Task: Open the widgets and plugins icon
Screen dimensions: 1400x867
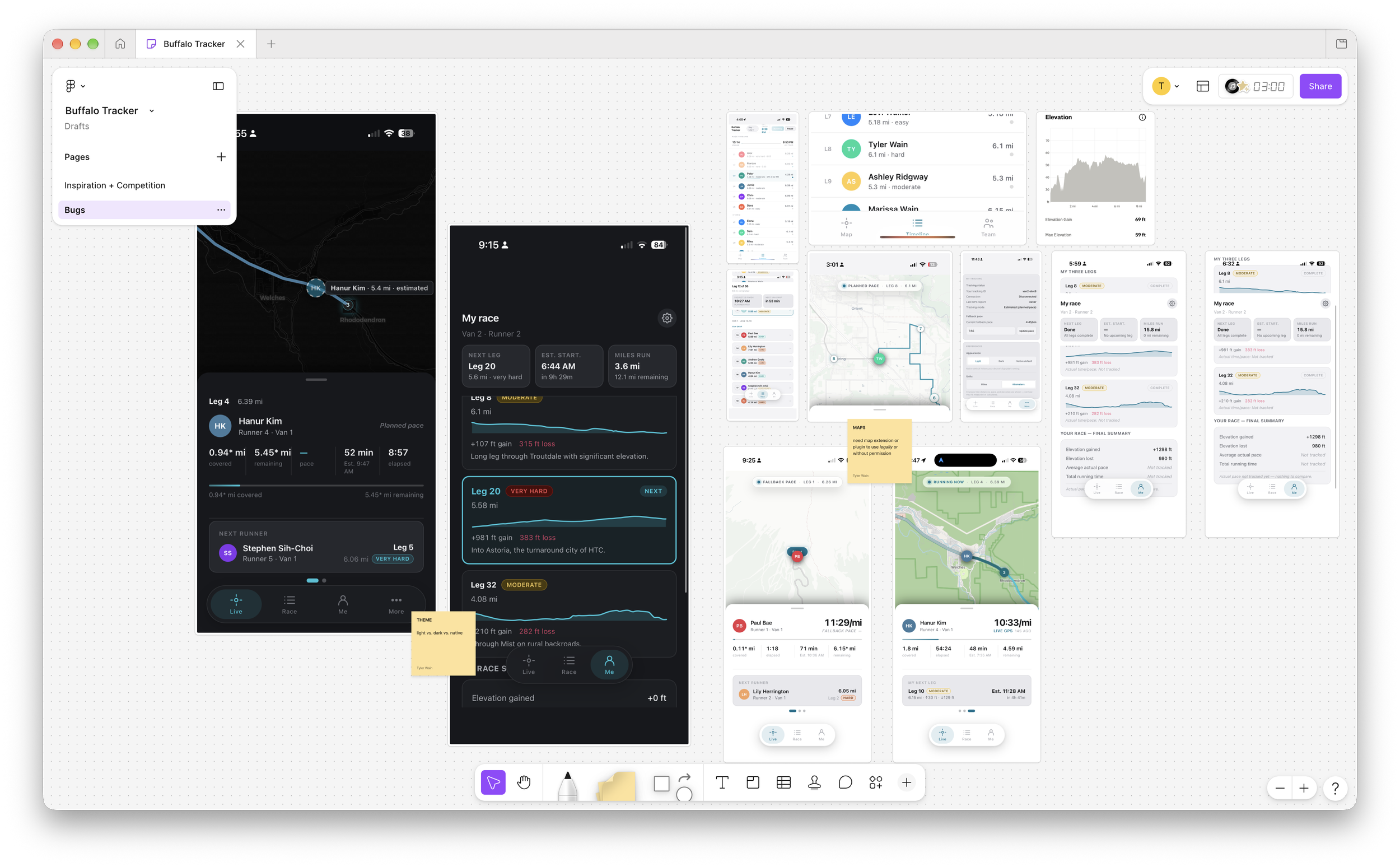Action: 876,782
